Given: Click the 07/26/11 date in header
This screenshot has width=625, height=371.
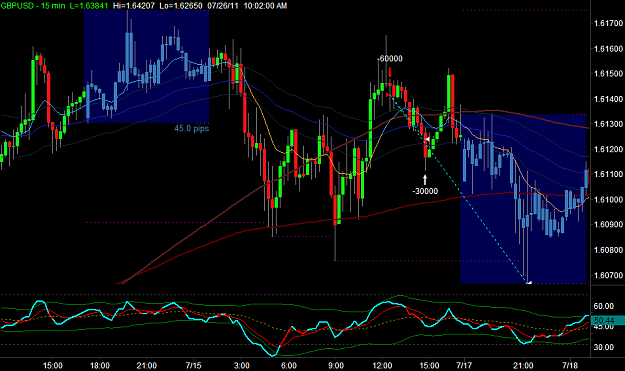Looking at the screenshot, I should [222, 6].
